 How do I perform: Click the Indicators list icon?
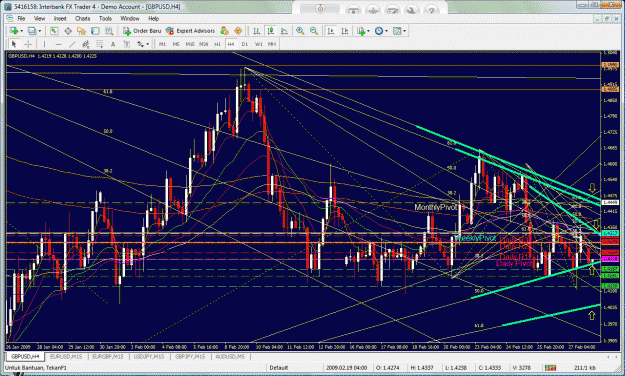(x=361, y=31)
